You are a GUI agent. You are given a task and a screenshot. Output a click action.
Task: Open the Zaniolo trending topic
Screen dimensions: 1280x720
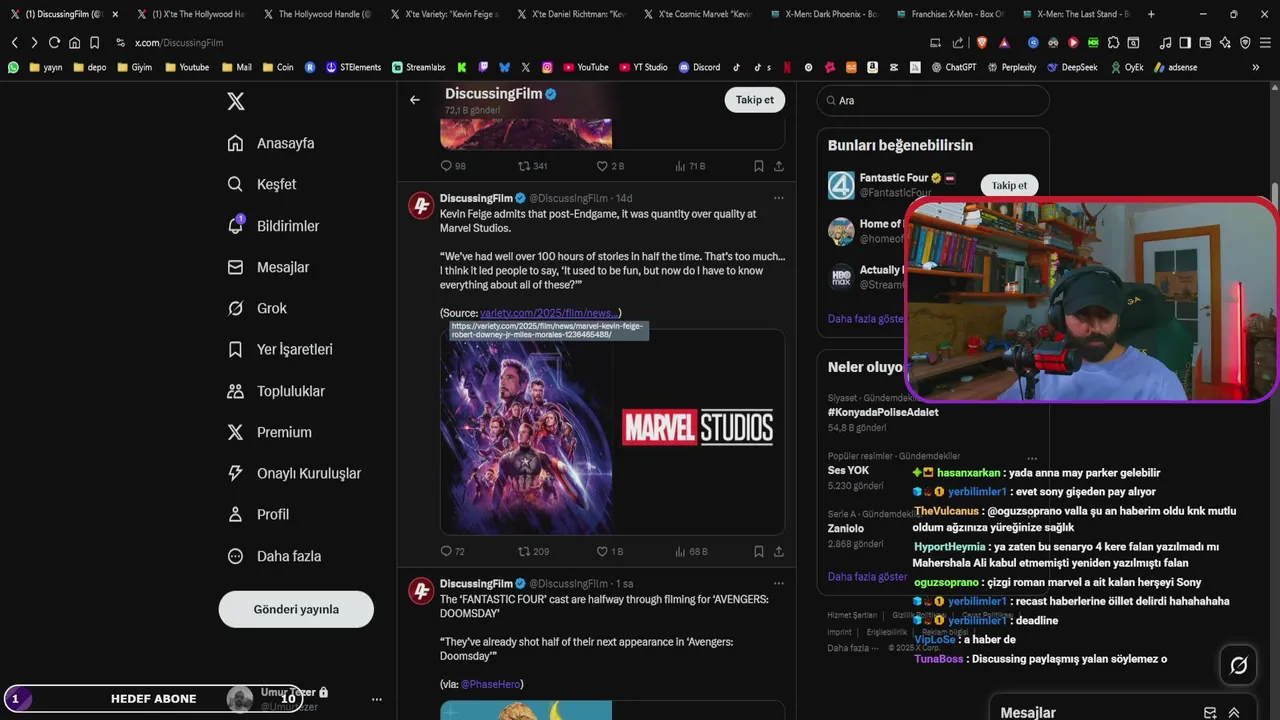point(846,528)
